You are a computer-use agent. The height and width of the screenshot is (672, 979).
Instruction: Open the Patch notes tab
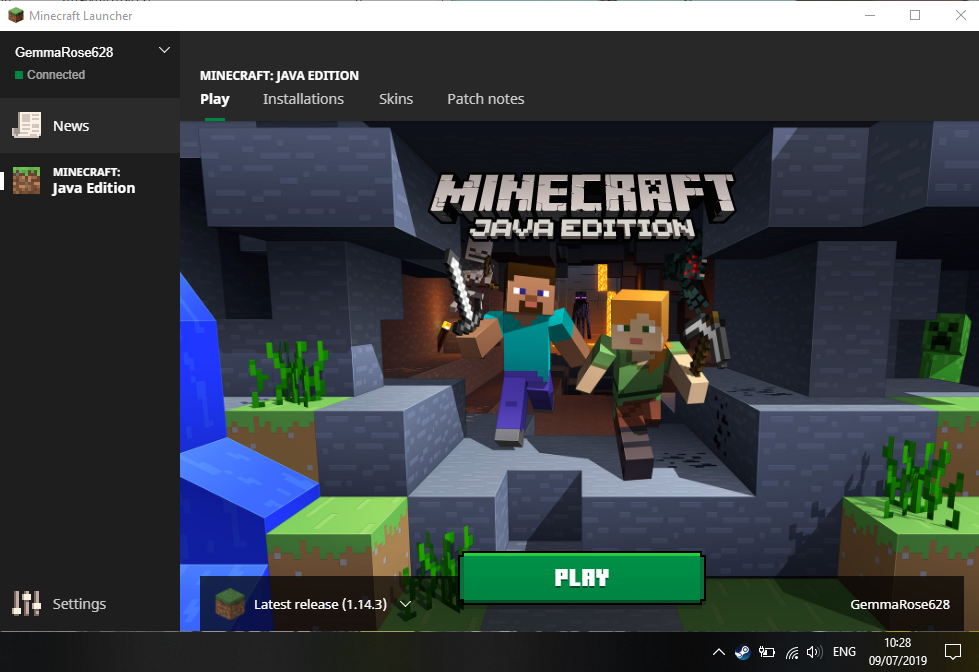coord(486,99)
